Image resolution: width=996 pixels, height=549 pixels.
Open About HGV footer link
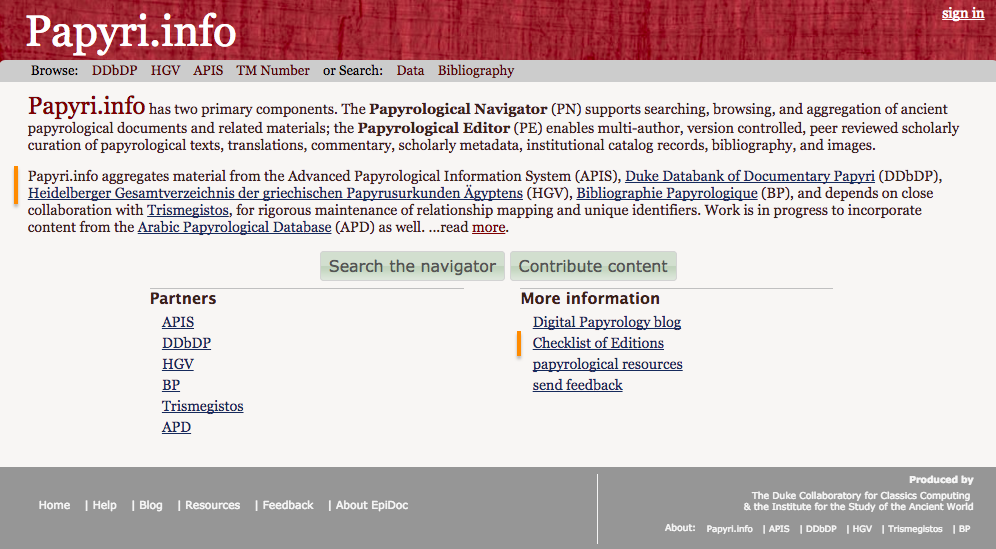point(862,529)
